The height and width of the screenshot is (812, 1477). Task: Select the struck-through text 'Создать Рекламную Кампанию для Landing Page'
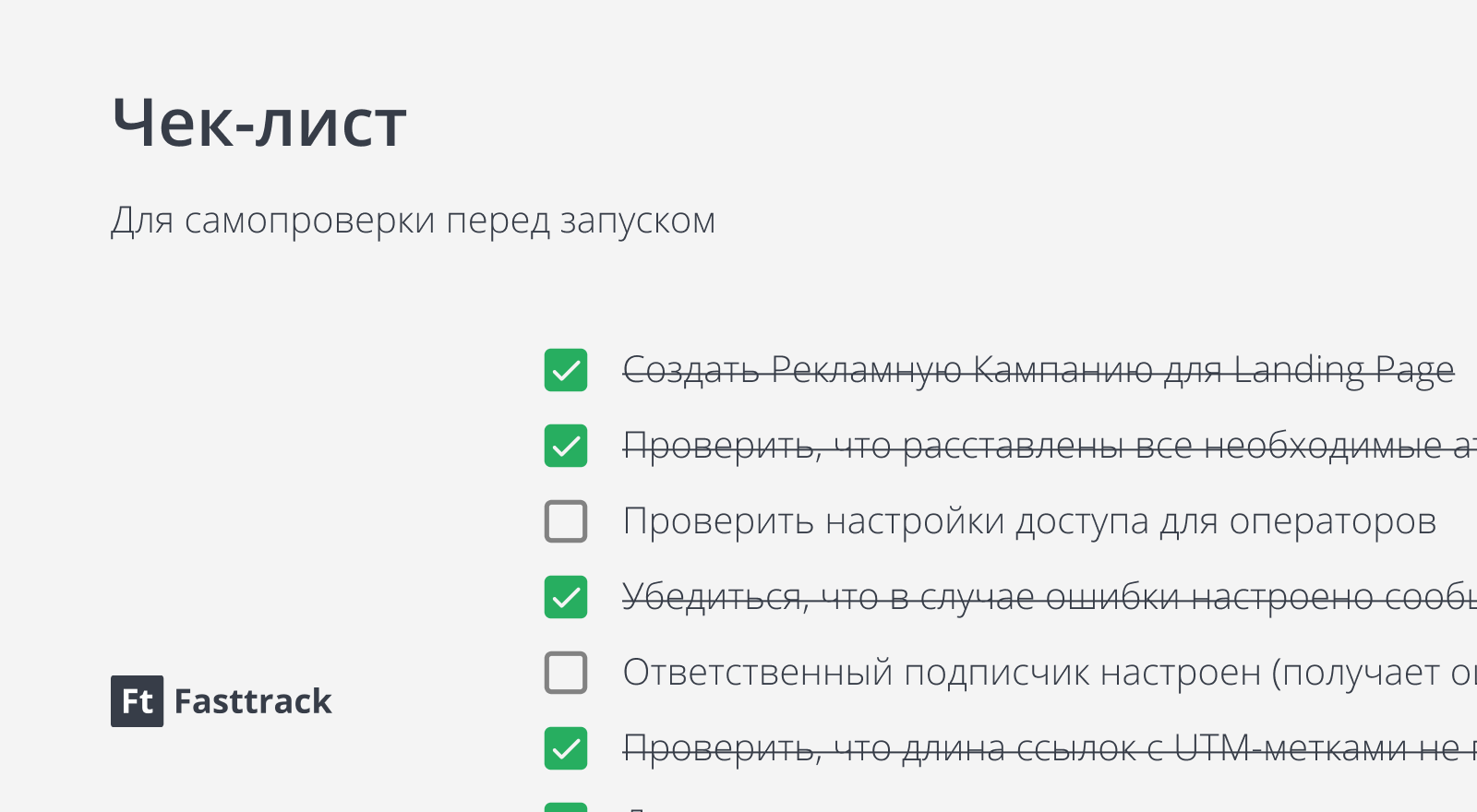click(1039, 370)
